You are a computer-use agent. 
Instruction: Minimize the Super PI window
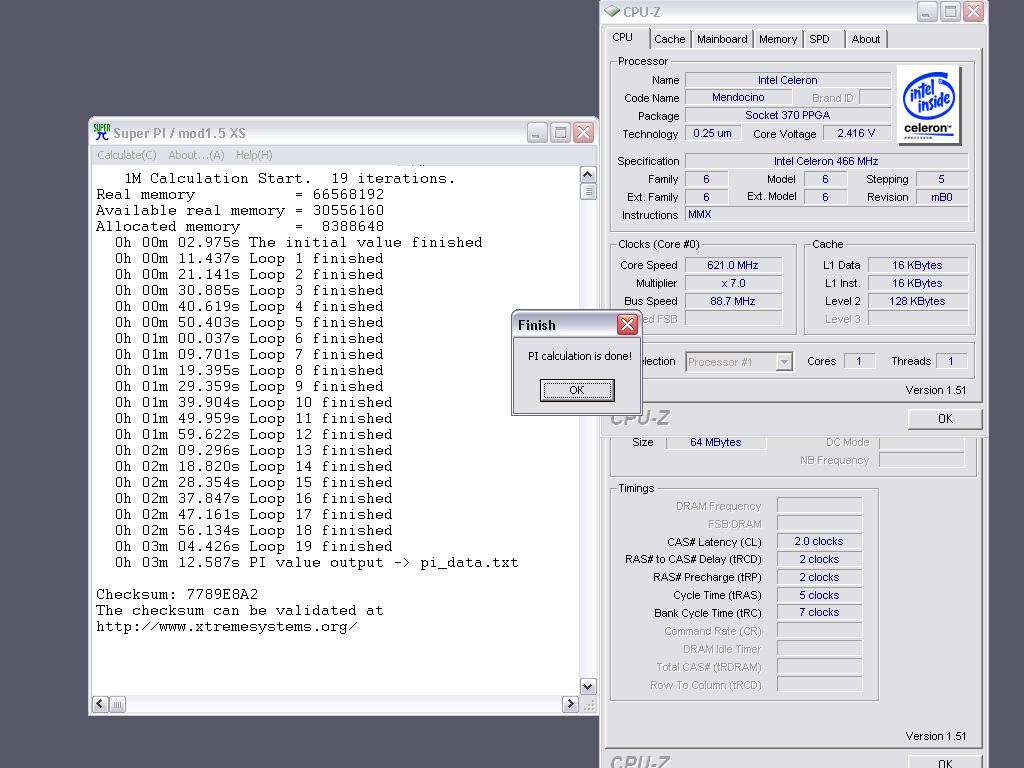537,133
